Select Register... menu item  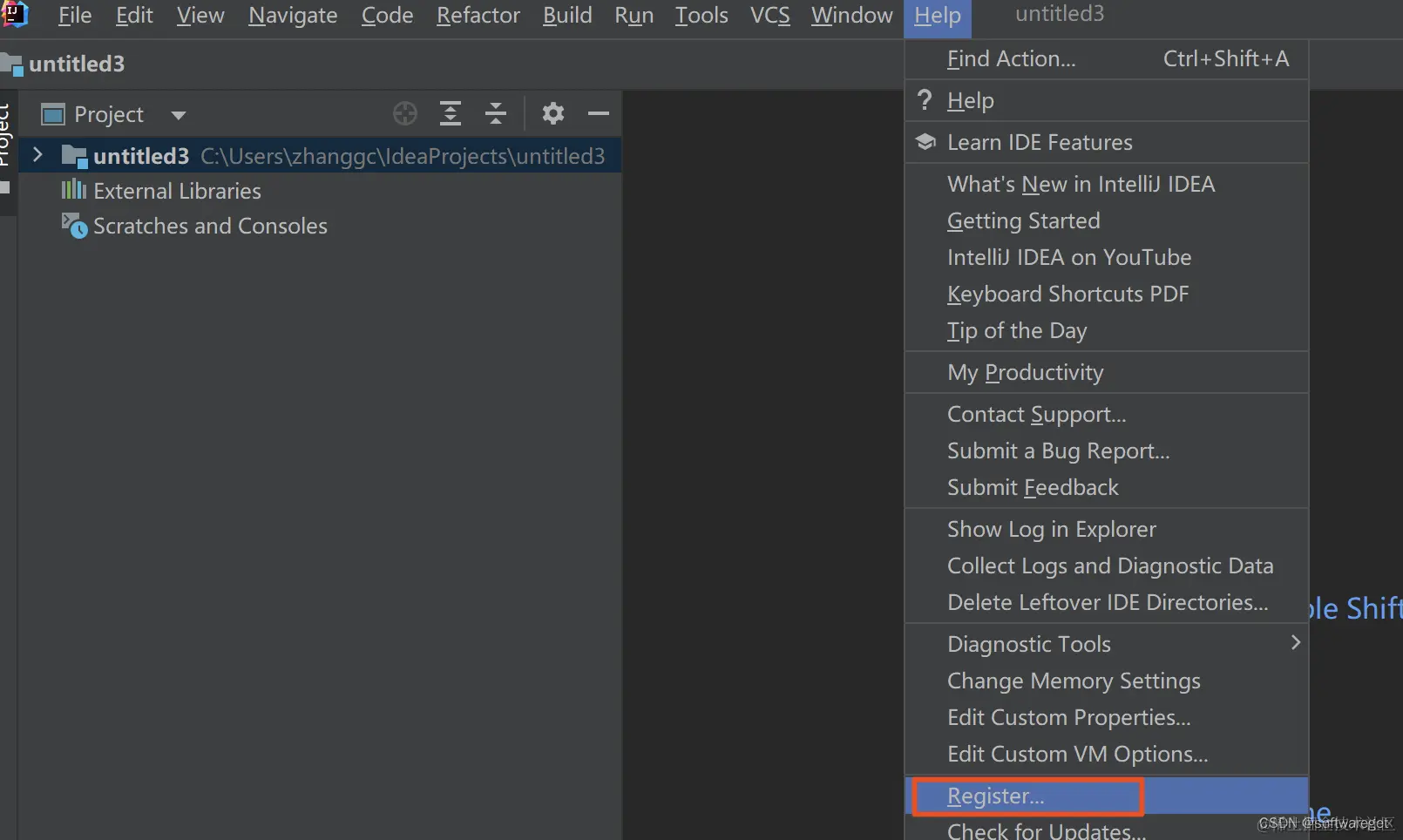[x=1107, y=796]
